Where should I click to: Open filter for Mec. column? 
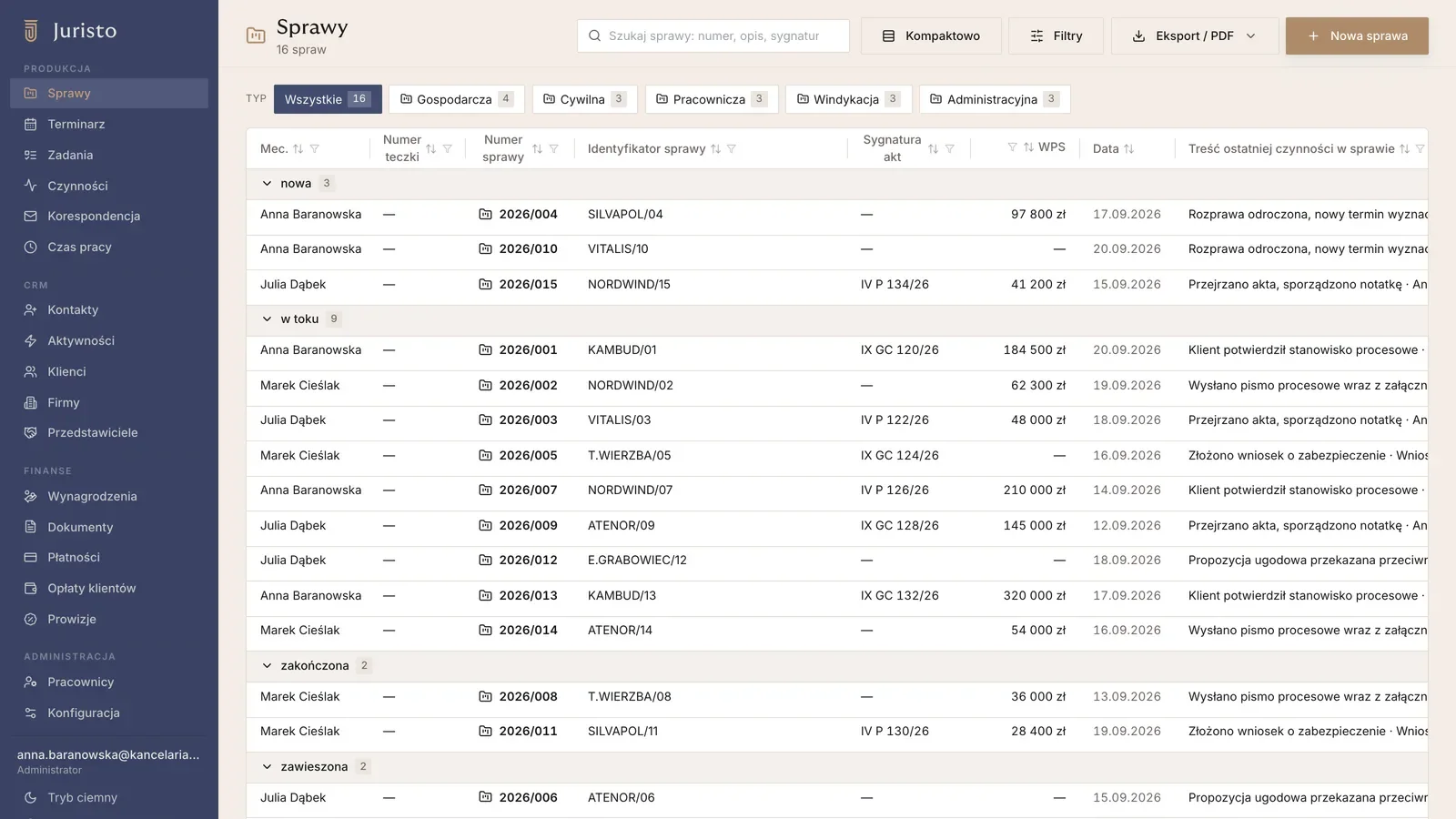pyautogui.click(x=315, y=148)
